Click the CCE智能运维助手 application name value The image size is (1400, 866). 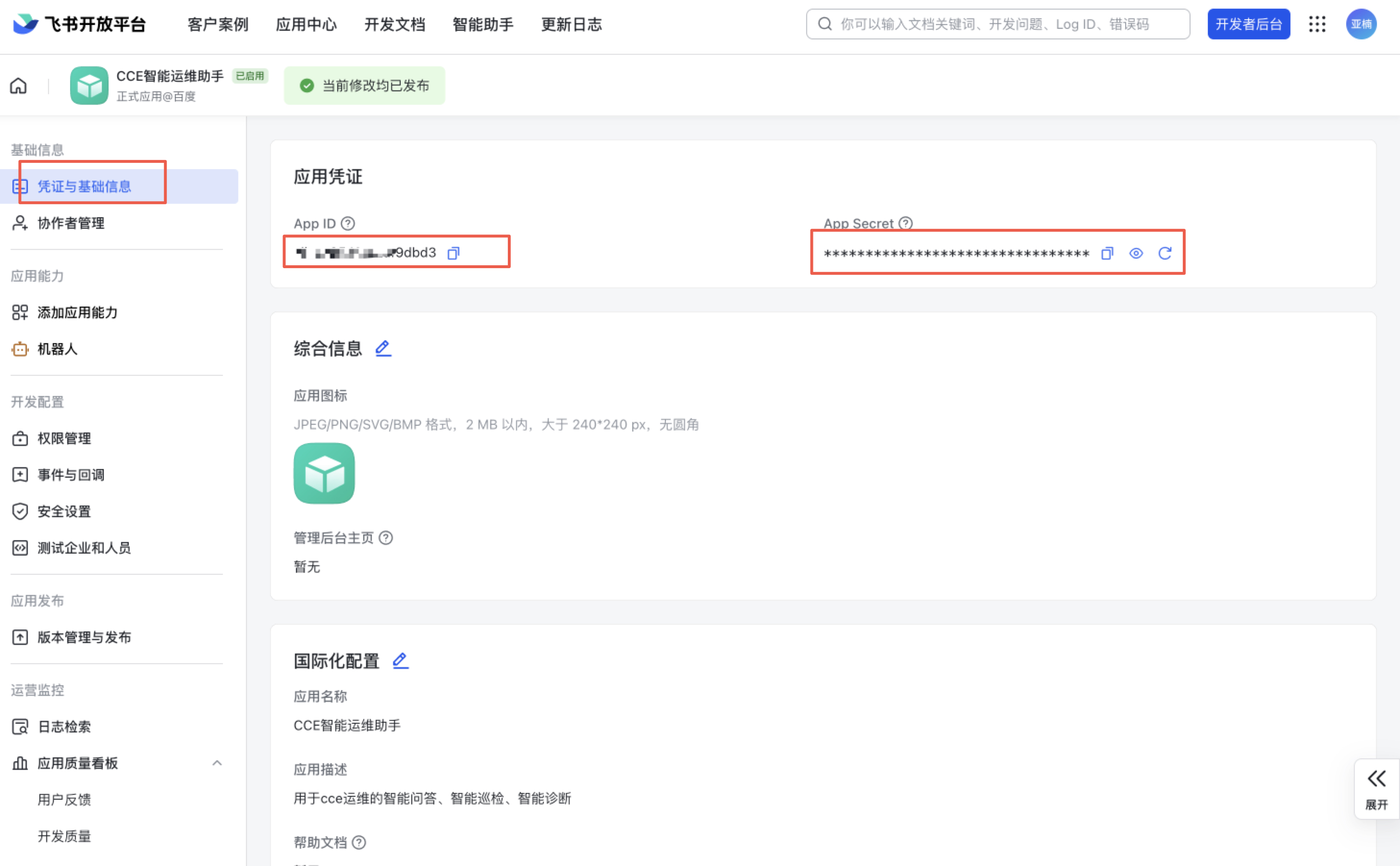pos(347,726)
